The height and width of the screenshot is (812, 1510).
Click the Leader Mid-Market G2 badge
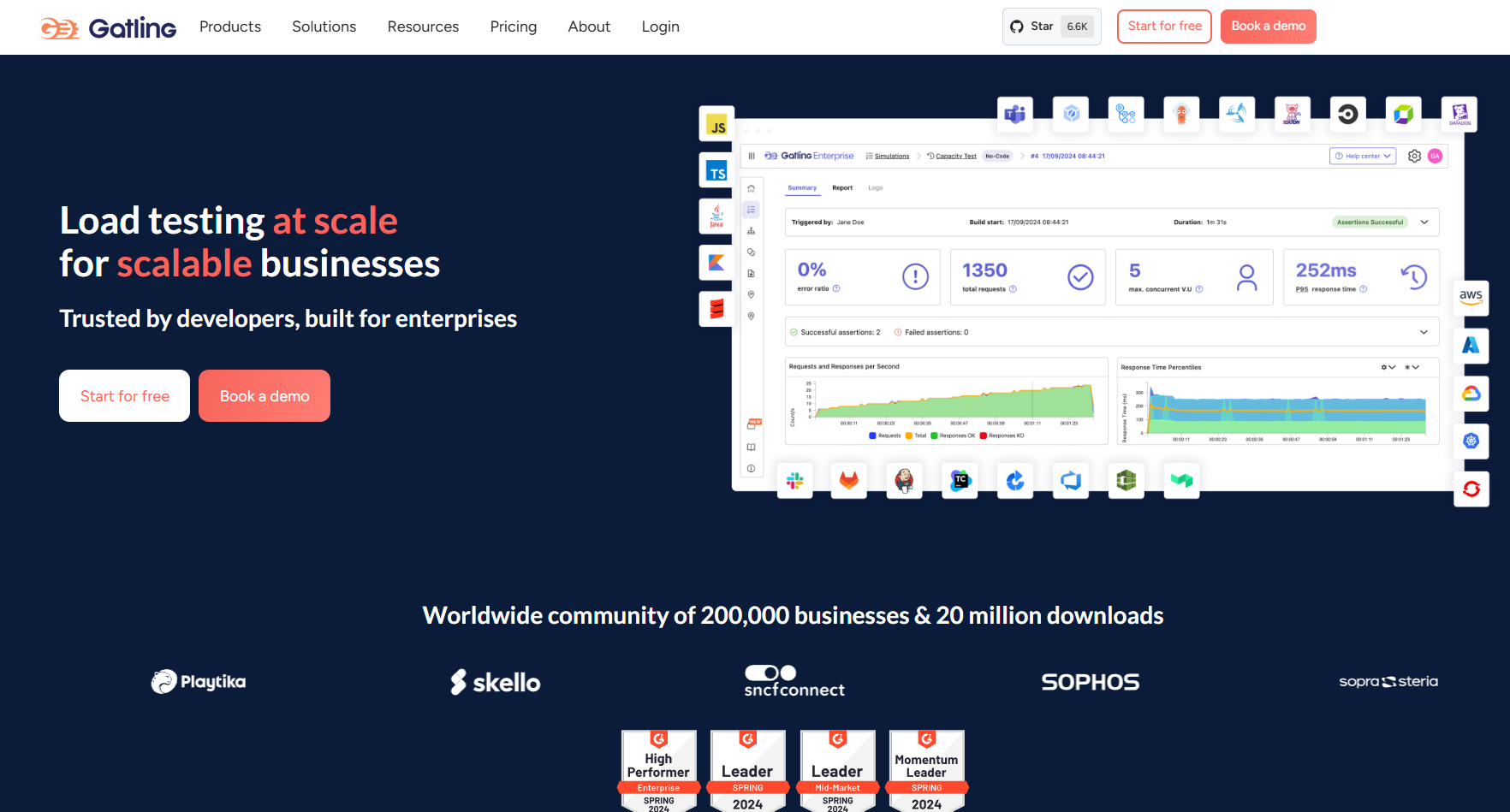click(837, 771)
